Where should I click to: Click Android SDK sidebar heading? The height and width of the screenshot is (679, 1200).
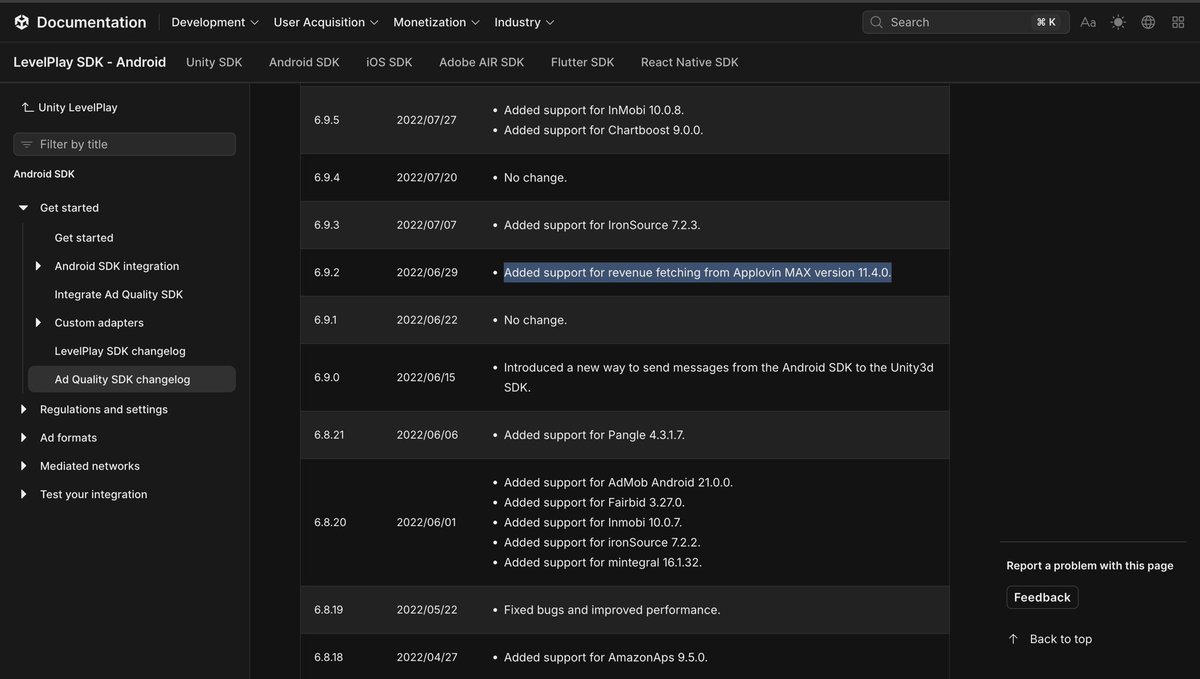[x=44, y=174]
